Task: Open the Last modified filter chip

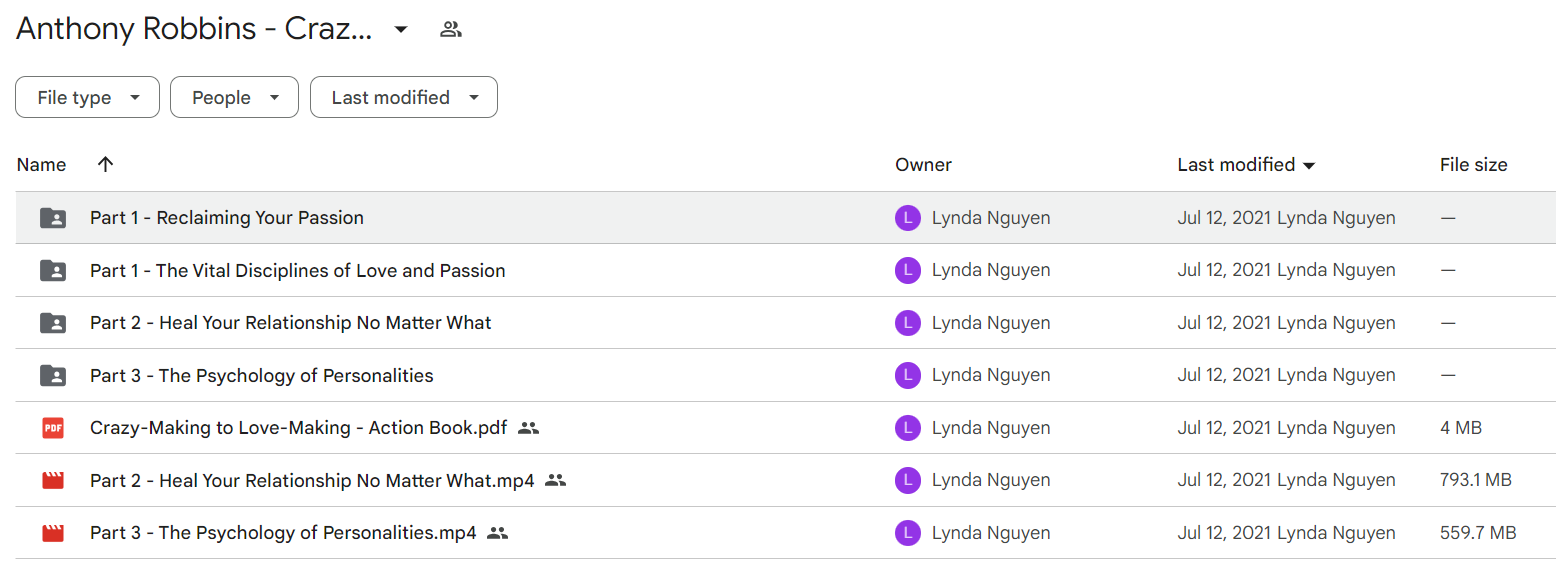Action: (x=404, y=97)
